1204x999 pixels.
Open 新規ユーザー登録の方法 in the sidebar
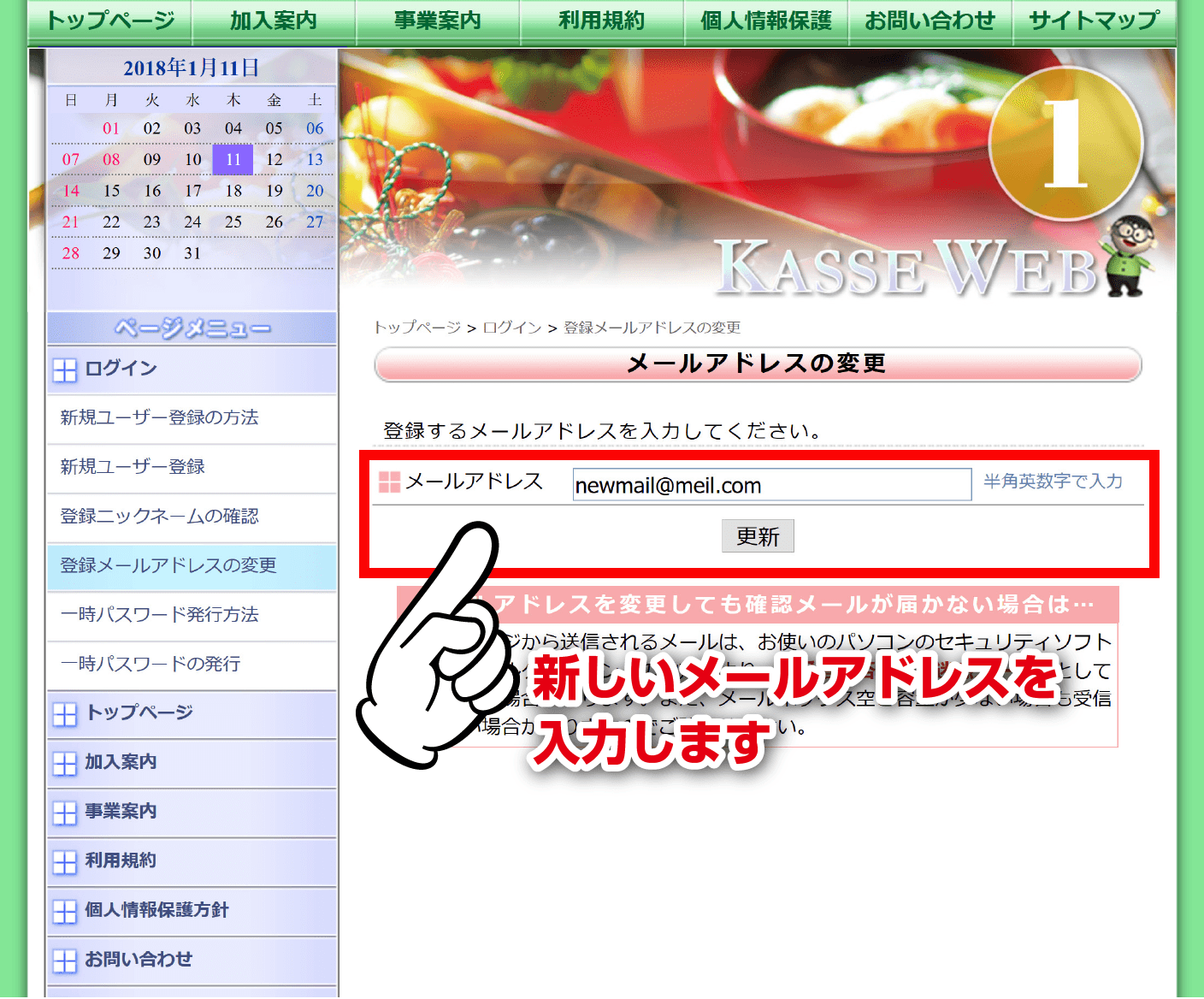click(x=192, y=418)
